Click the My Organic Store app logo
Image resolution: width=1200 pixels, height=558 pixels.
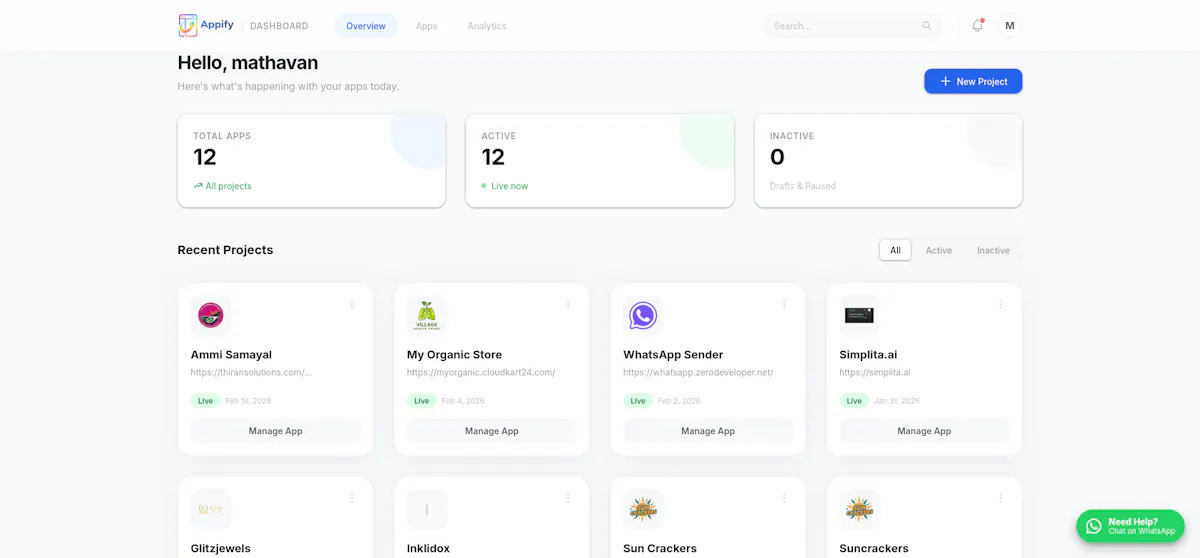(427, 316)
